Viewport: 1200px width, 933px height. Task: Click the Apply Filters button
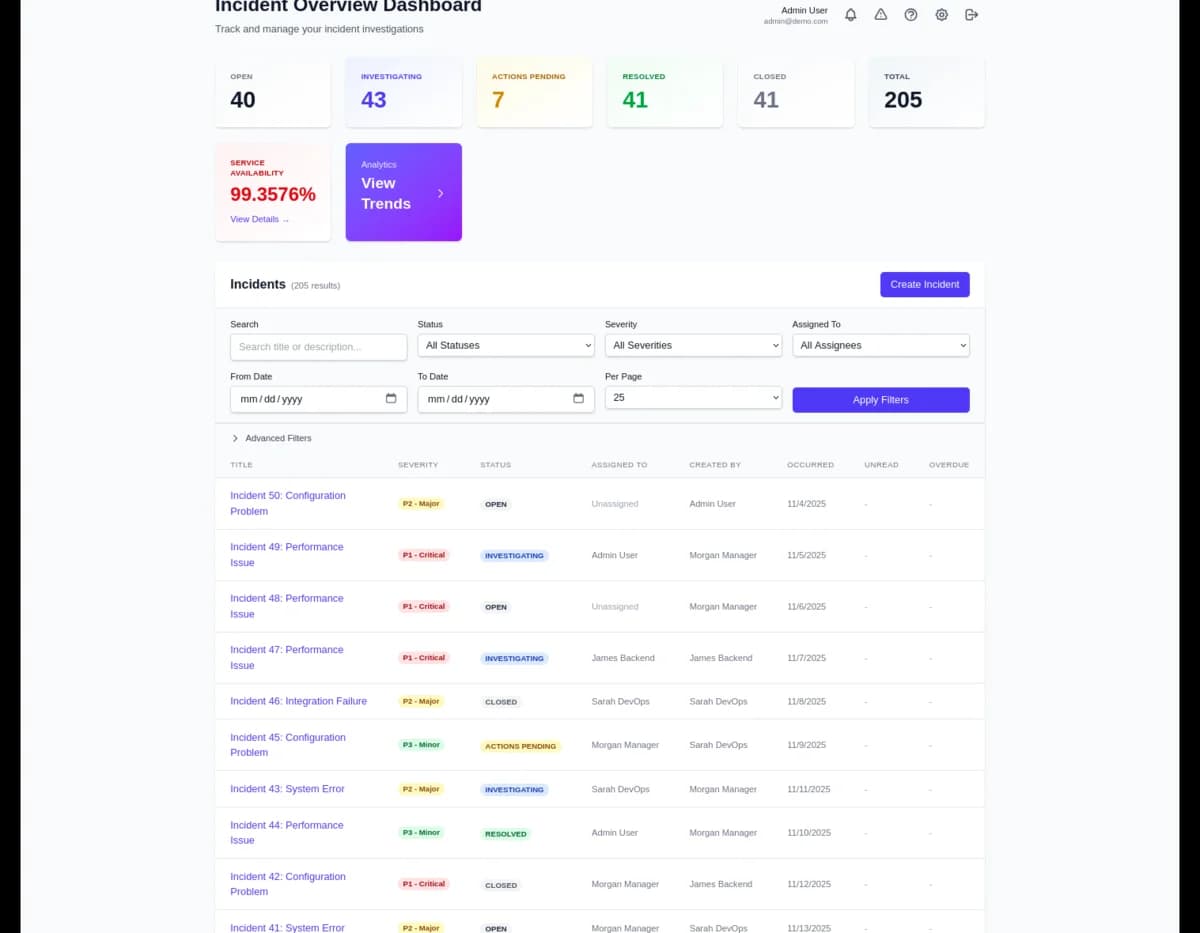pyautogui.click(x=880, y=399)
